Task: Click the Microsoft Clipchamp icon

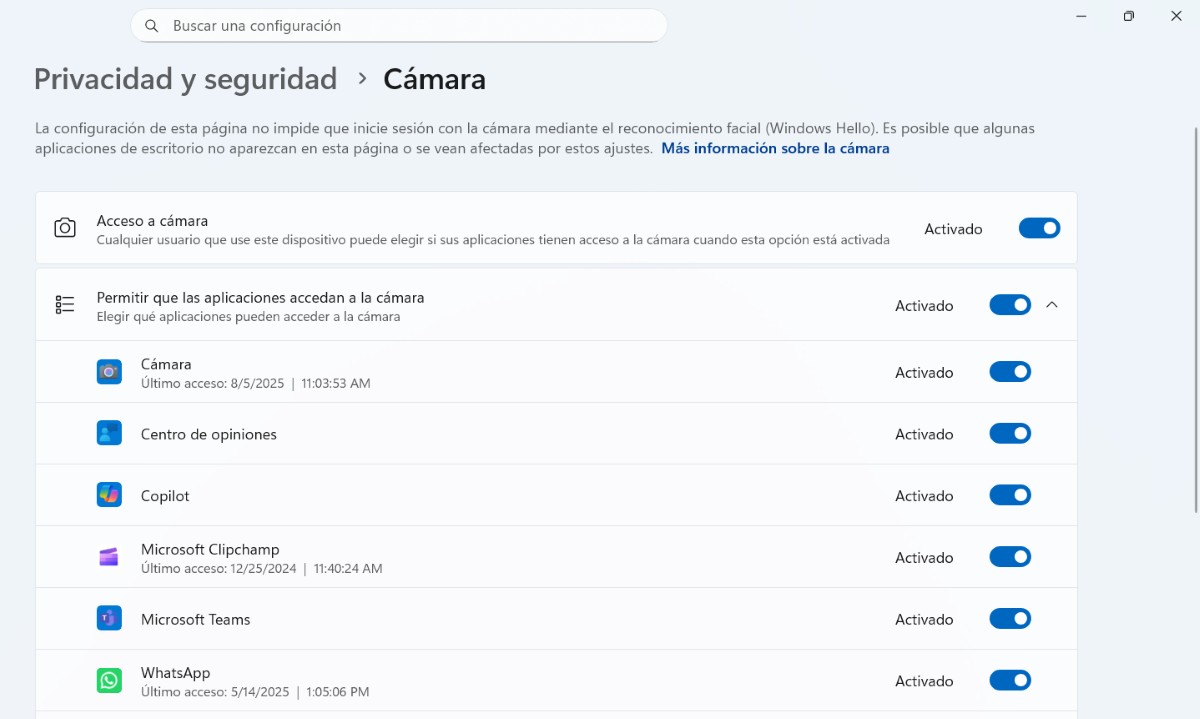Action: click(109, 557)
